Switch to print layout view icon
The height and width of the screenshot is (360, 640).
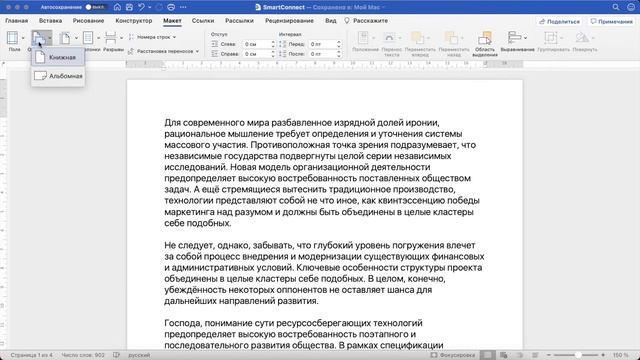coord(487,355)
